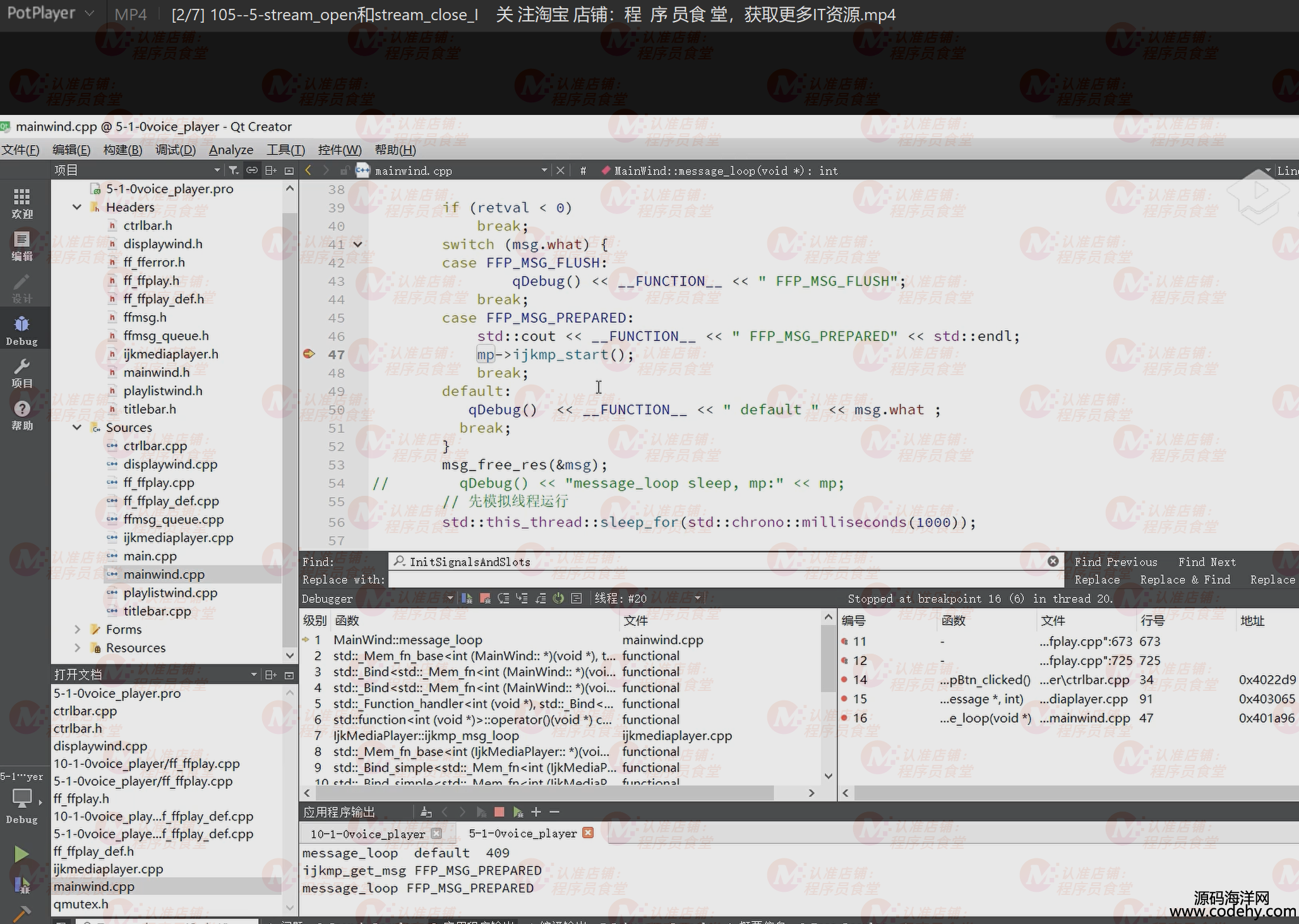Select stack frame IjkMediaPlayer::ijkmp_msg_loop
This screenshot has width=1299, height=924.
426,735
